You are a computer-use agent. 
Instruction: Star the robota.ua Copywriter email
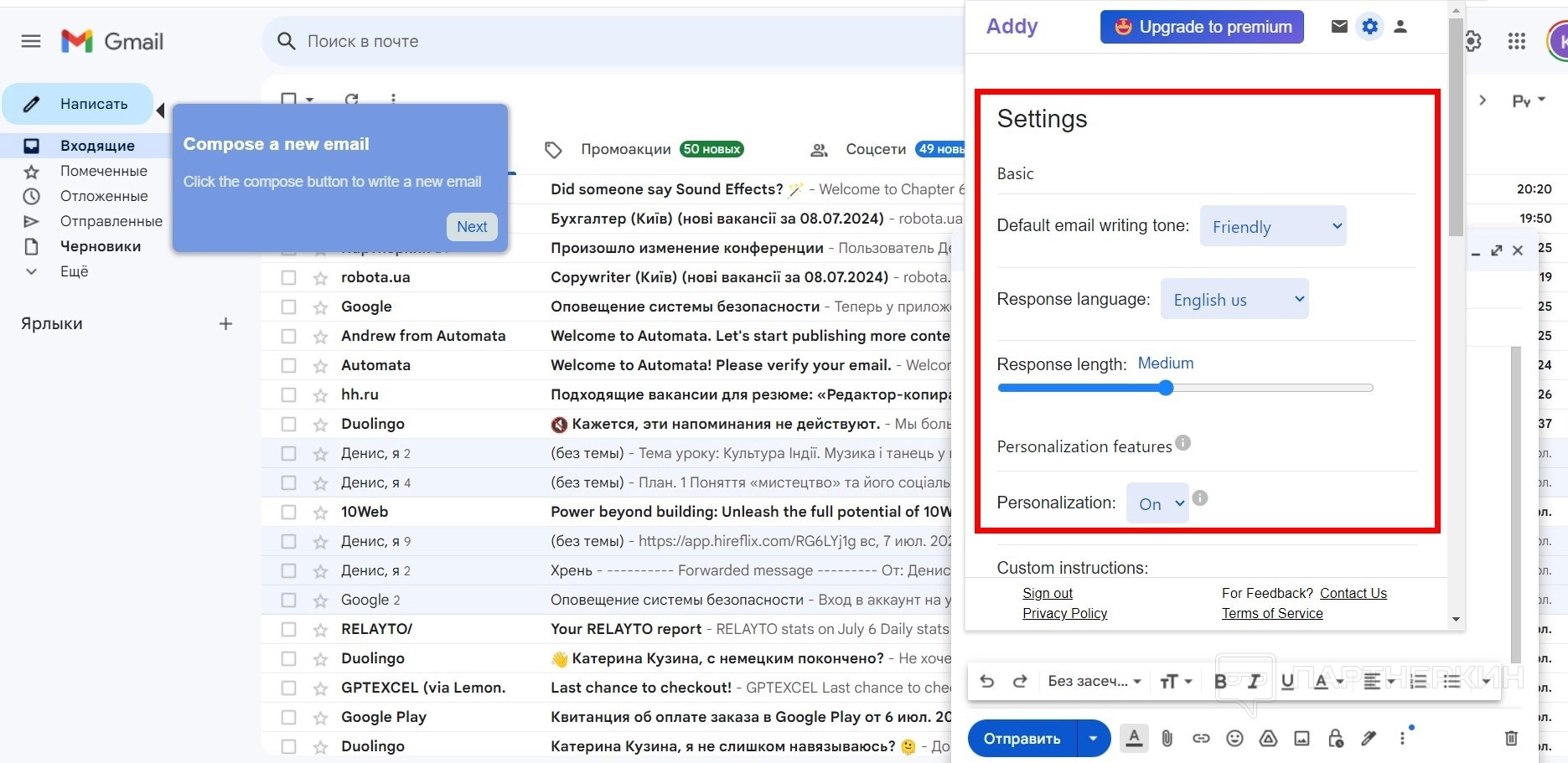point(320,277)
